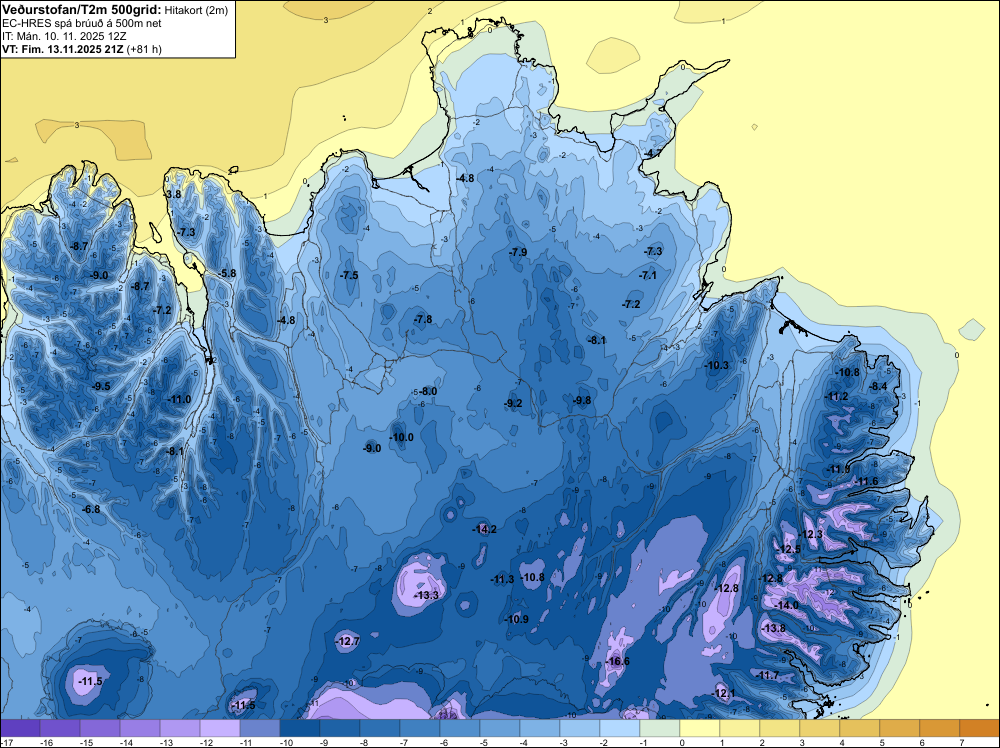The image size is (1000, 748).
Task: Click the -11.2 temperature reading
Action: [x=837, y=397]
